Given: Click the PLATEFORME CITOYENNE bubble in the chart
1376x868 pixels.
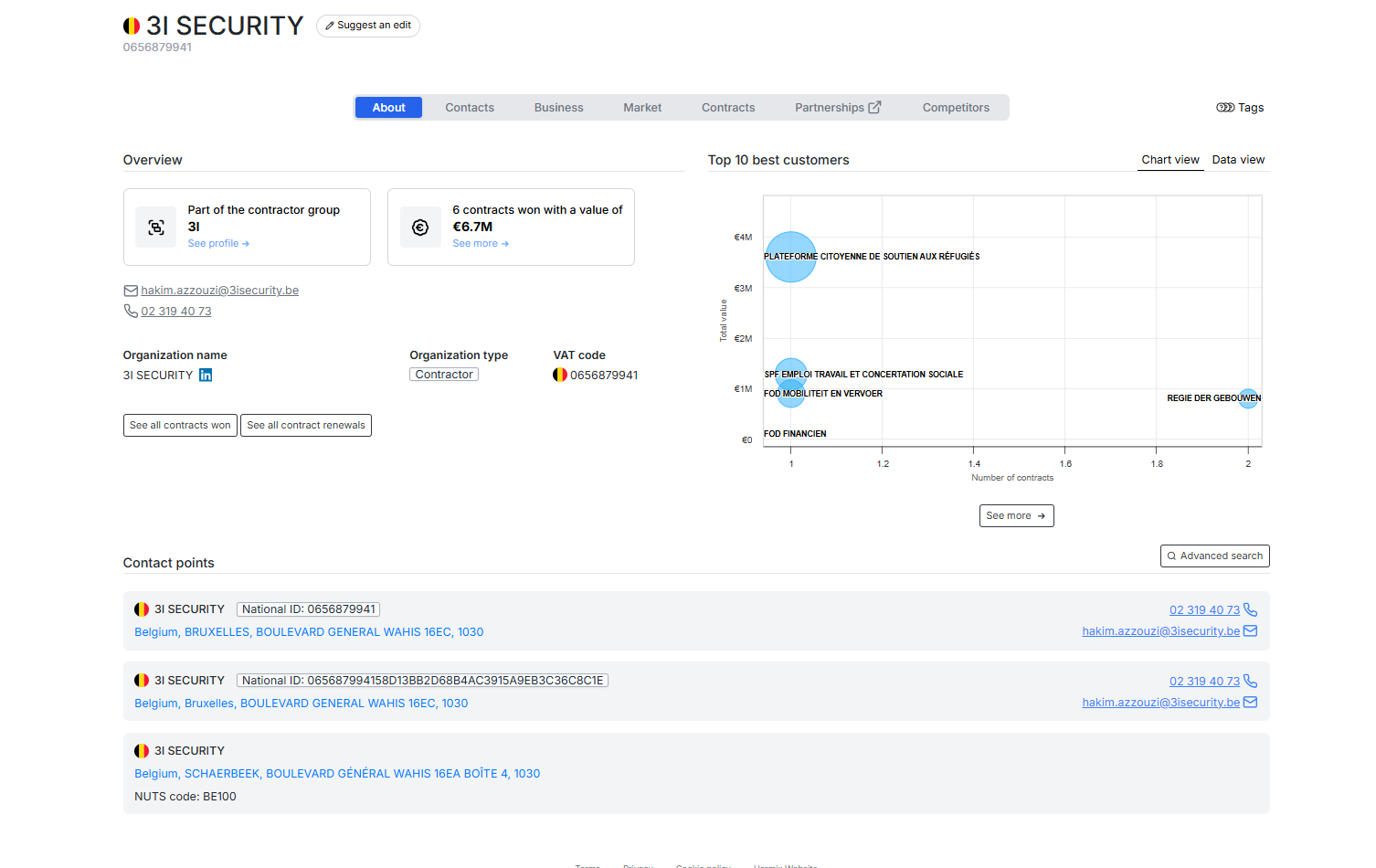Looking at the screenshot, I should [791, 257].
